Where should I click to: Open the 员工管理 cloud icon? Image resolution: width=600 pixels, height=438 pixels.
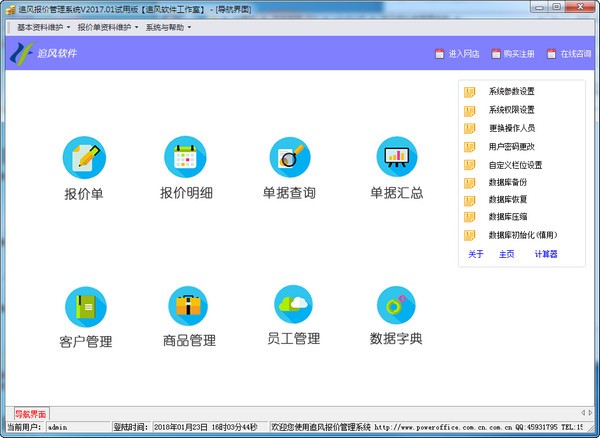pyautogui.click(x=294, y=304)
